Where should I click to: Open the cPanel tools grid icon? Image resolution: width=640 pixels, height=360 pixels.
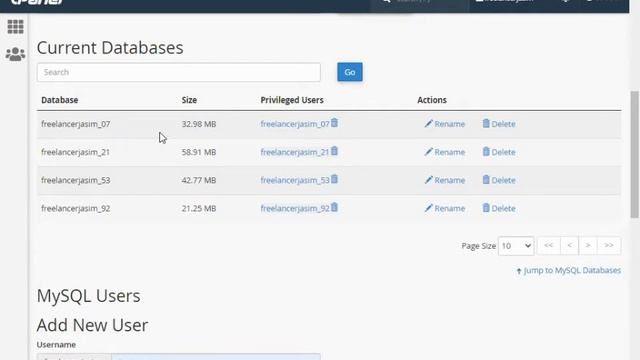tap(16, 27)
